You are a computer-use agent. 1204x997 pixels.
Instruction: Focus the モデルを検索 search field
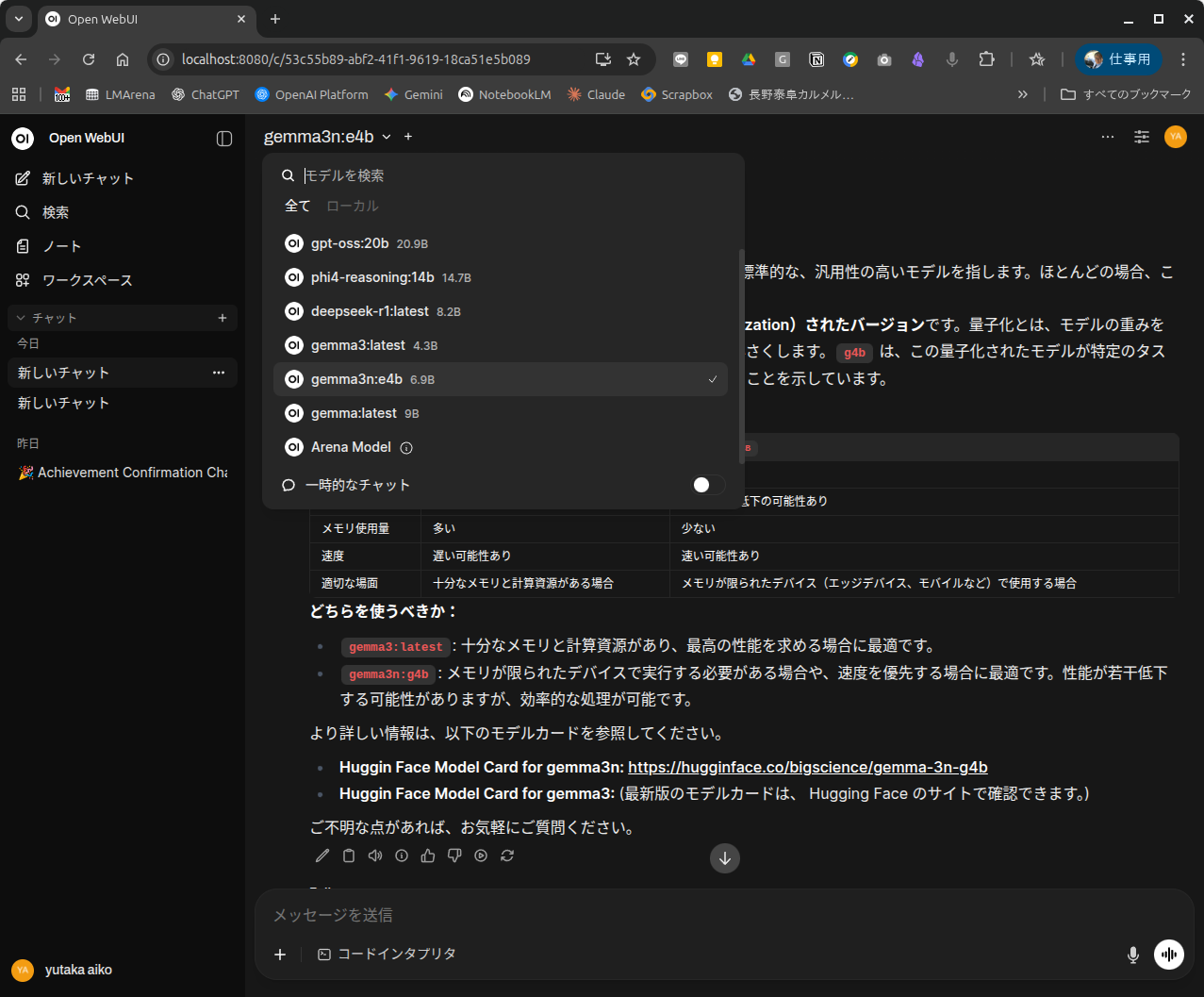(396, 175)
